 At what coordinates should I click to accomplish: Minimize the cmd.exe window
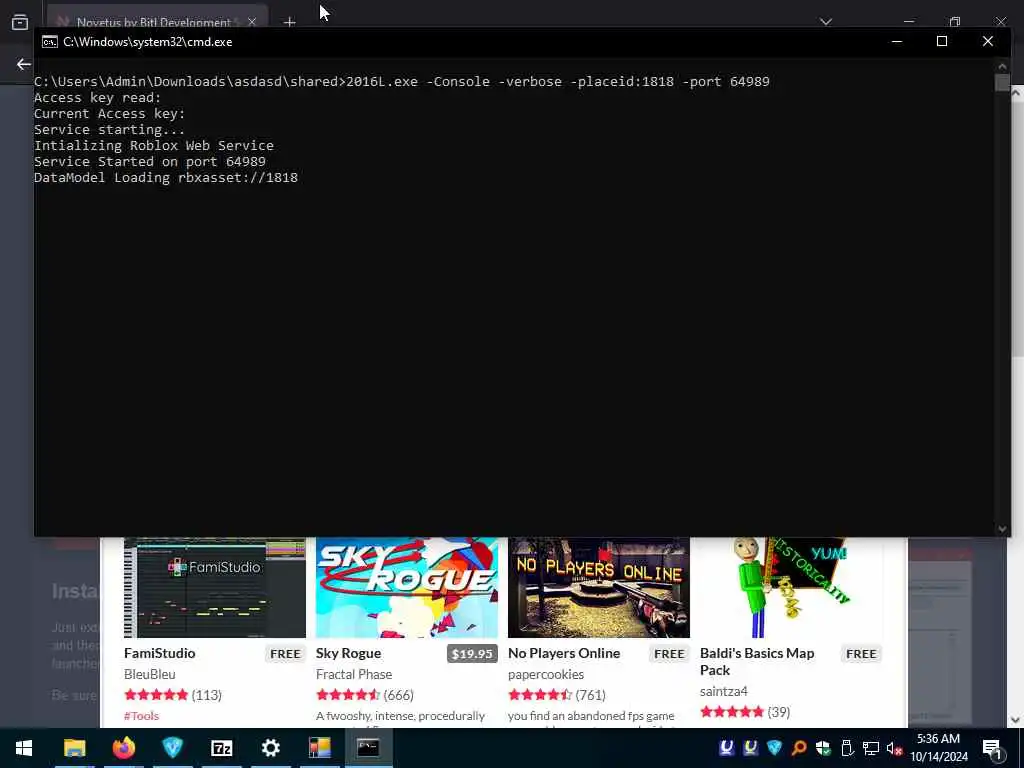pos(897,41)
